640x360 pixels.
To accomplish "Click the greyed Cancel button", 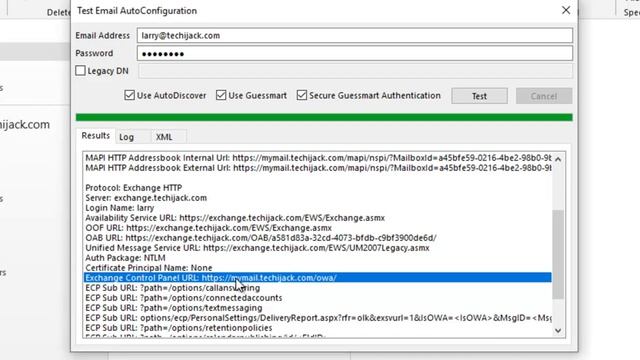I will click(x=544, y=96).
